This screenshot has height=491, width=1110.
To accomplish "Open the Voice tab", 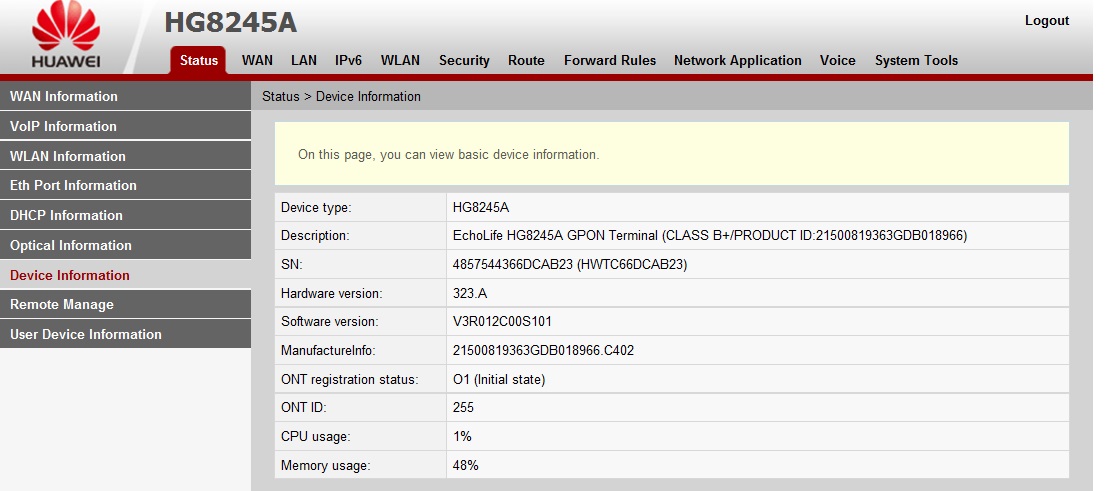I will coord(837,61).
